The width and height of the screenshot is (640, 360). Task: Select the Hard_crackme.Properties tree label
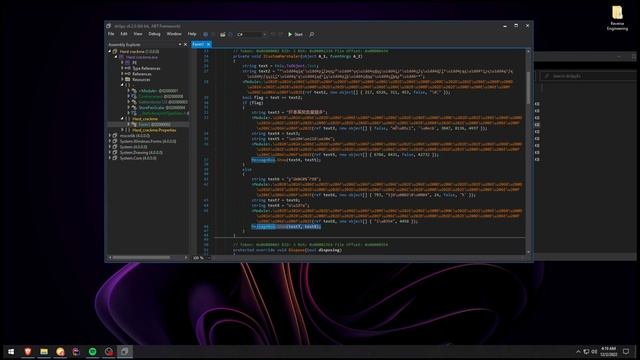click(x=154, y=130)
